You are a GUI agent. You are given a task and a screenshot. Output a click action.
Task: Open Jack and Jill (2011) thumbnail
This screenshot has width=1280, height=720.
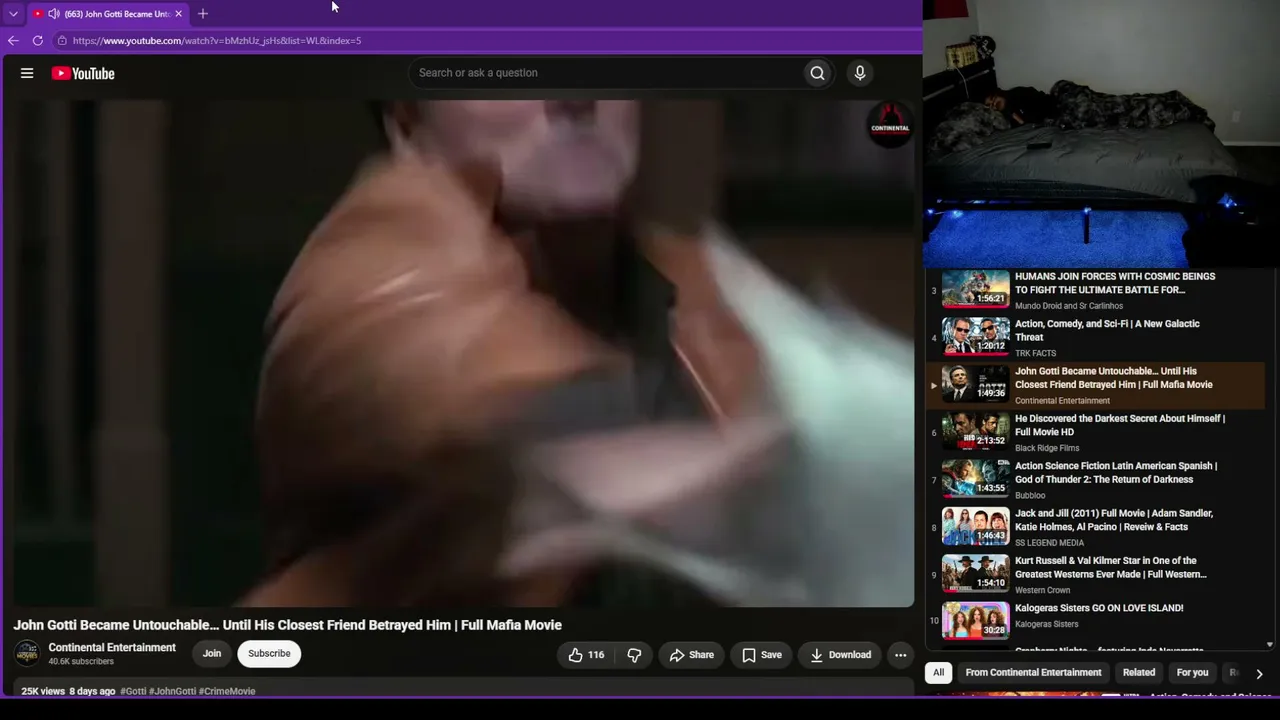coord(976,527)
